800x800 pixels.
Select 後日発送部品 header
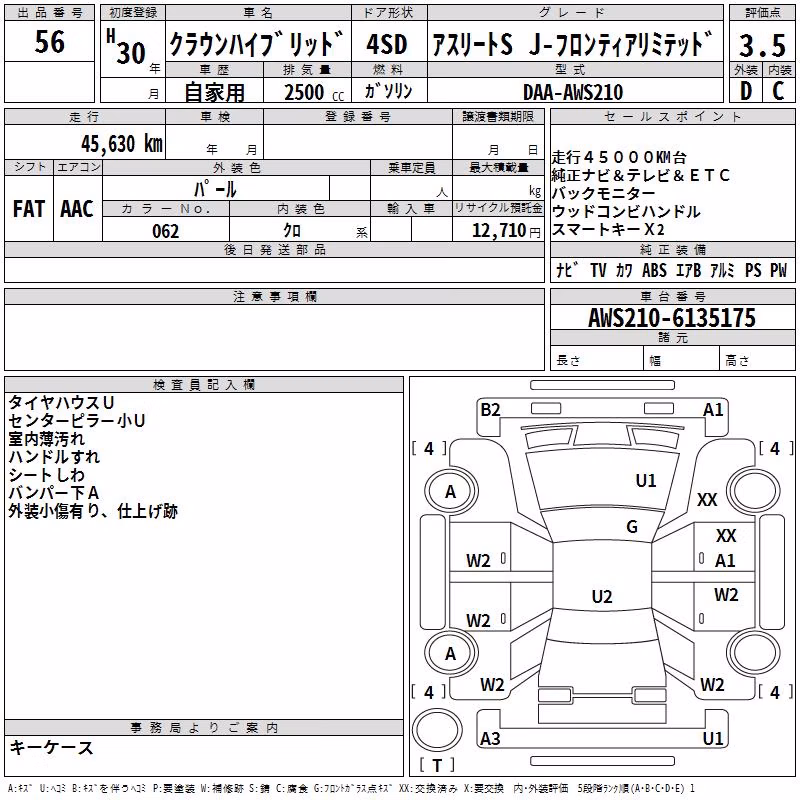click(x=274, y=249)
